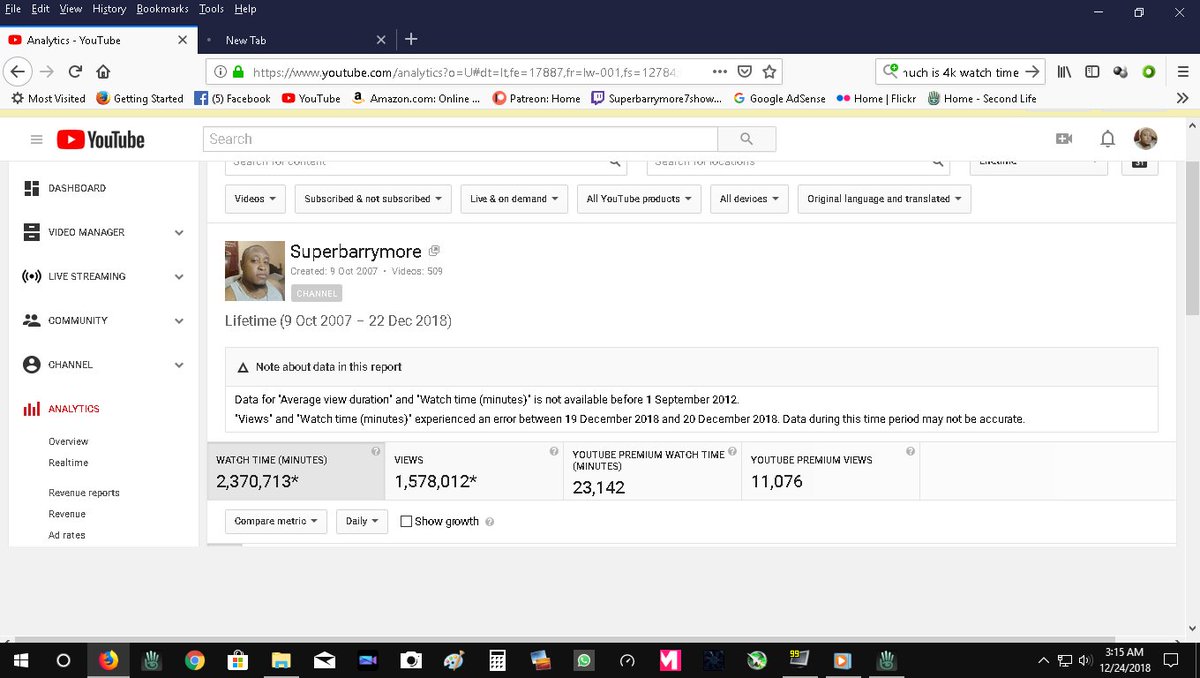Show help for YouTube Premium watch time
Screen dimensions: 1200x678
(x=733, y=452)
